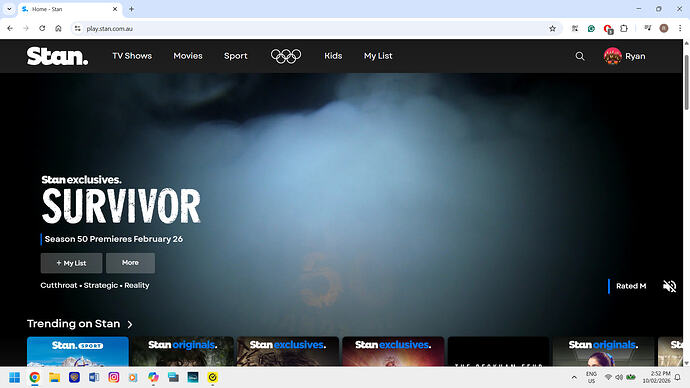
Task: Open volume control in system tray
Action: tap(619, 377)
